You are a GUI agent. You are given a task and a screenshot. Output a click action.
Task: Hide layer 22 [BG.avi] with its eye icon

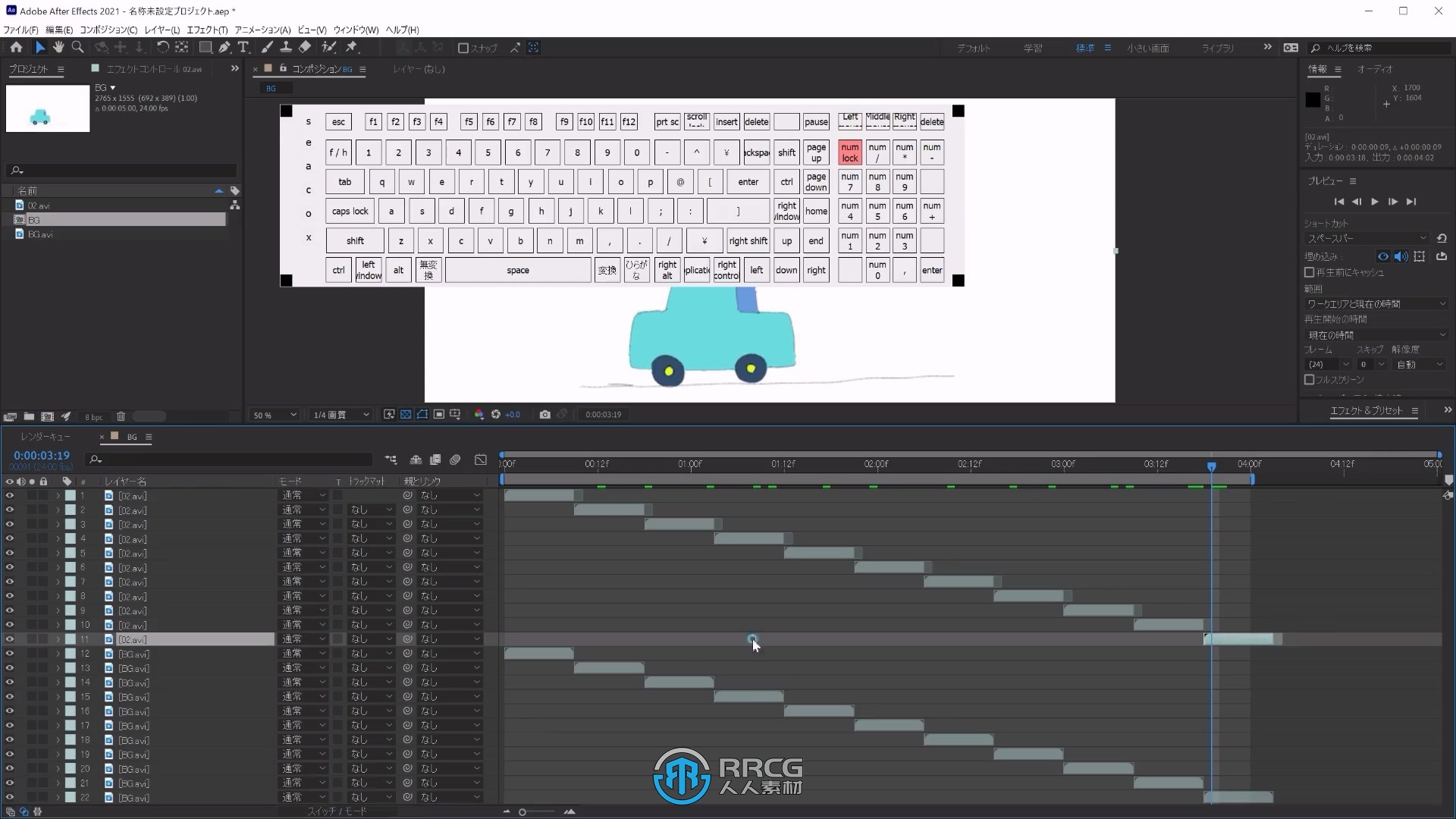[x=10, y=797]
